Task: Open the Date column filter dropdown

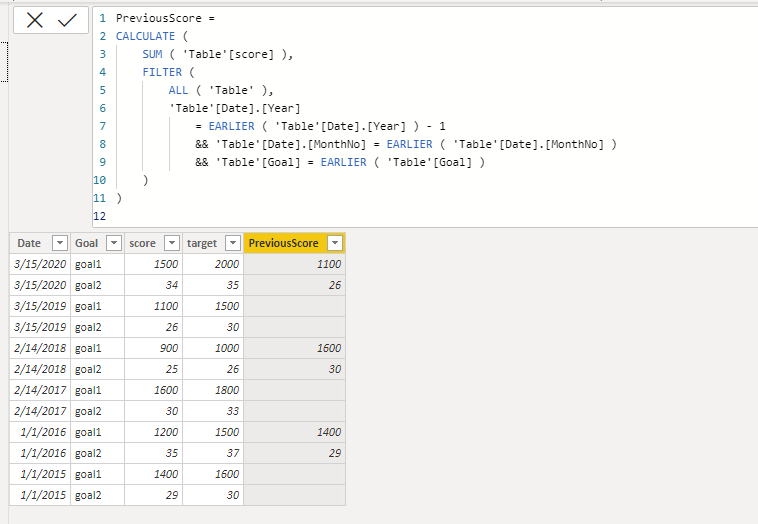Action: tap(59, 243)
